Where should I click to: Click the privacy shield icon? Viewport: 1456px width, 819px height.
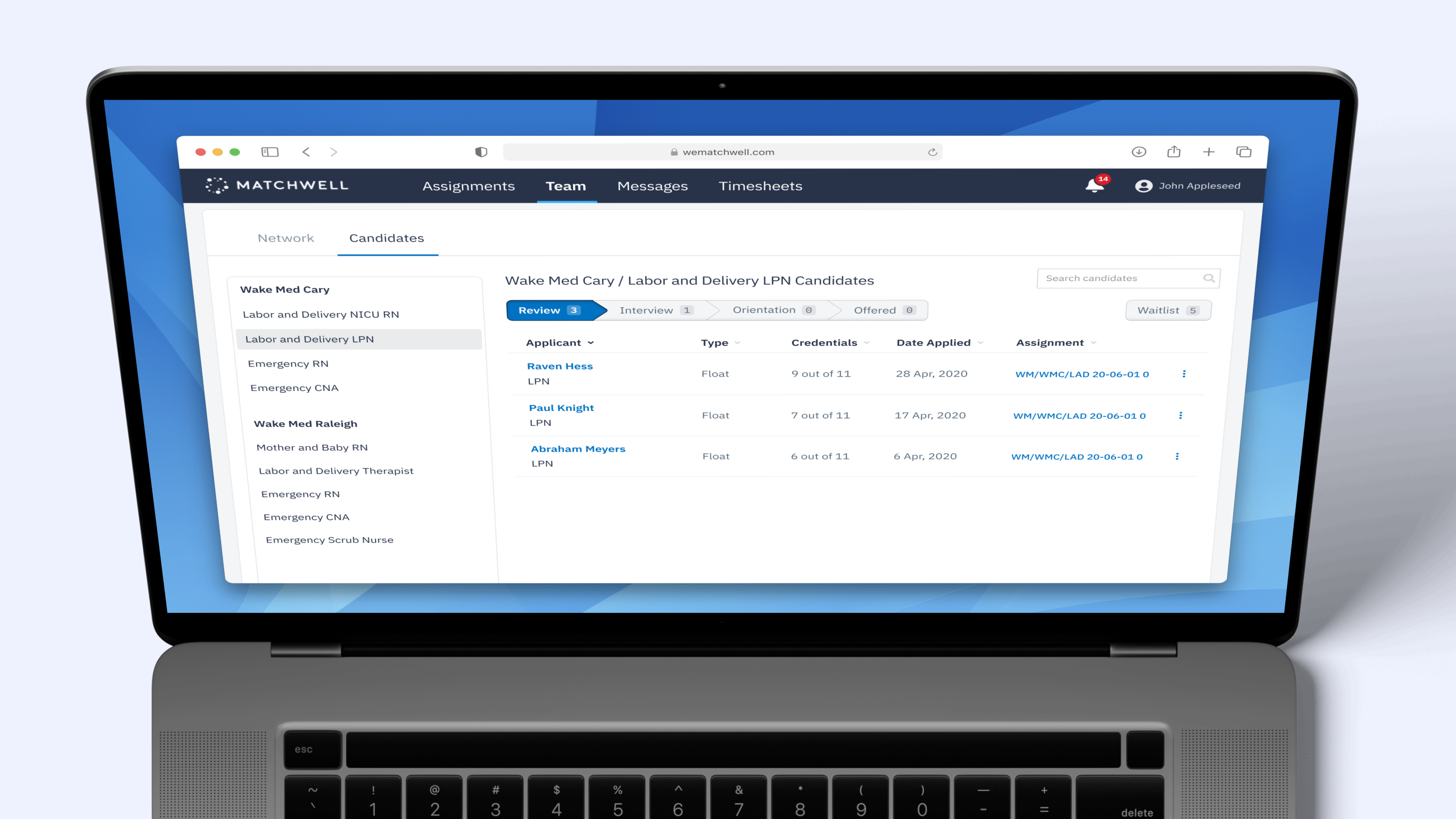481,152
